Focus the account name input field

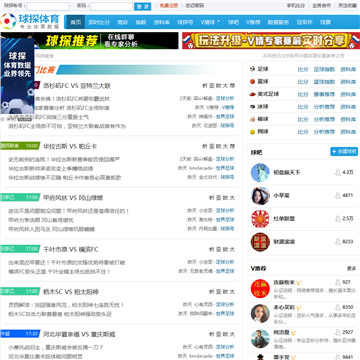click(x=48, y=6)
